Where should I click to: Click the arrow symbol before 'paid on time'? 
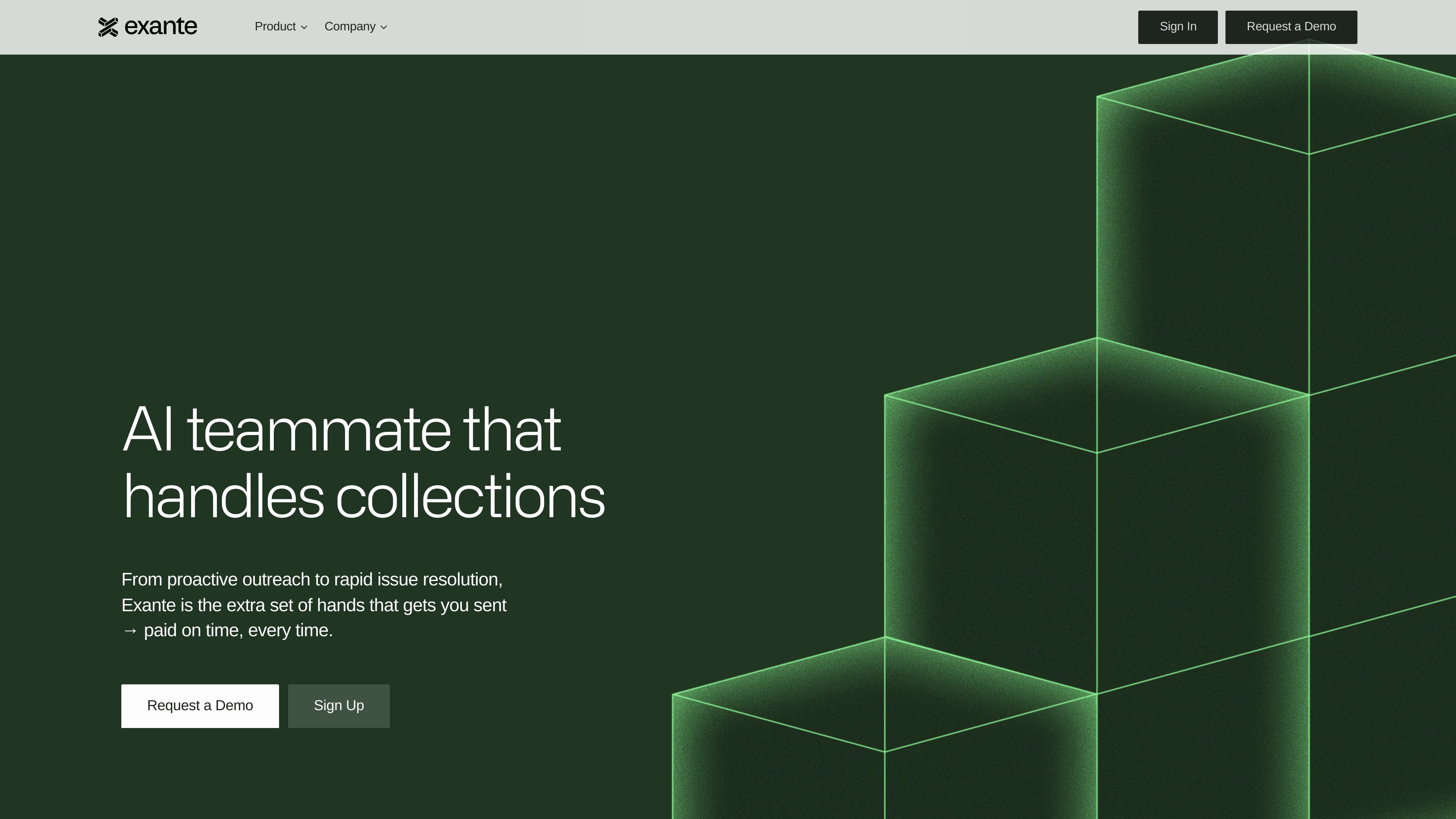click(130, 630)
